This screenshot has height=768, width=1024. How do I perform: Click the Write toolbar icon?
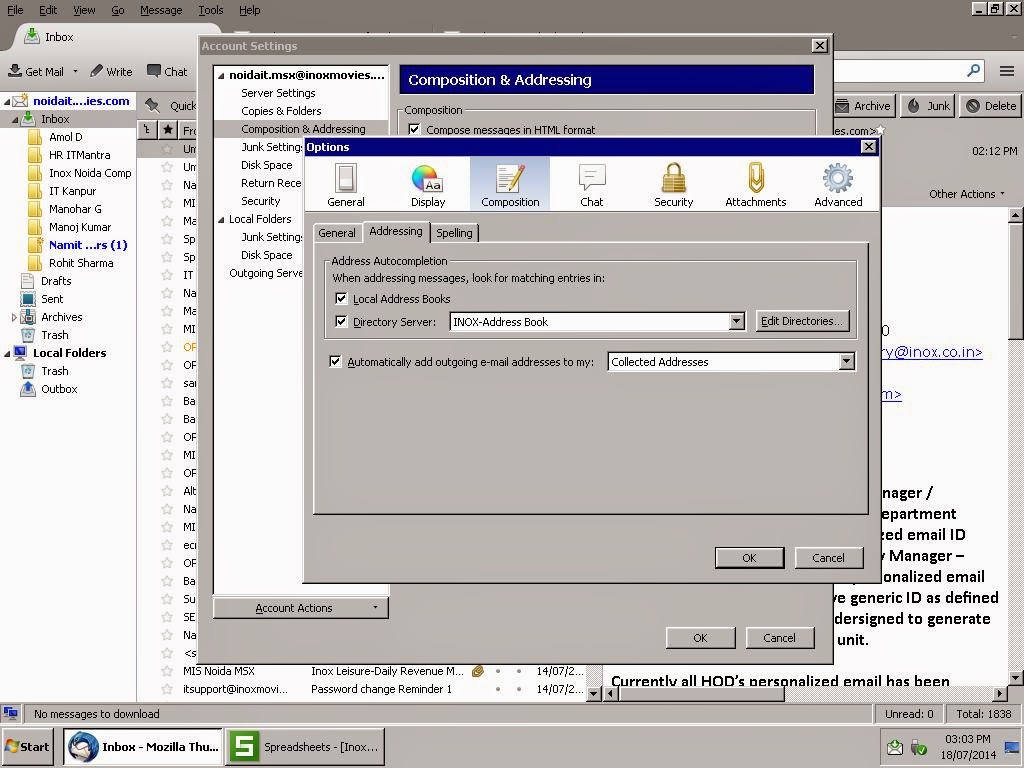pyautogui.click(x=110, y=71)
